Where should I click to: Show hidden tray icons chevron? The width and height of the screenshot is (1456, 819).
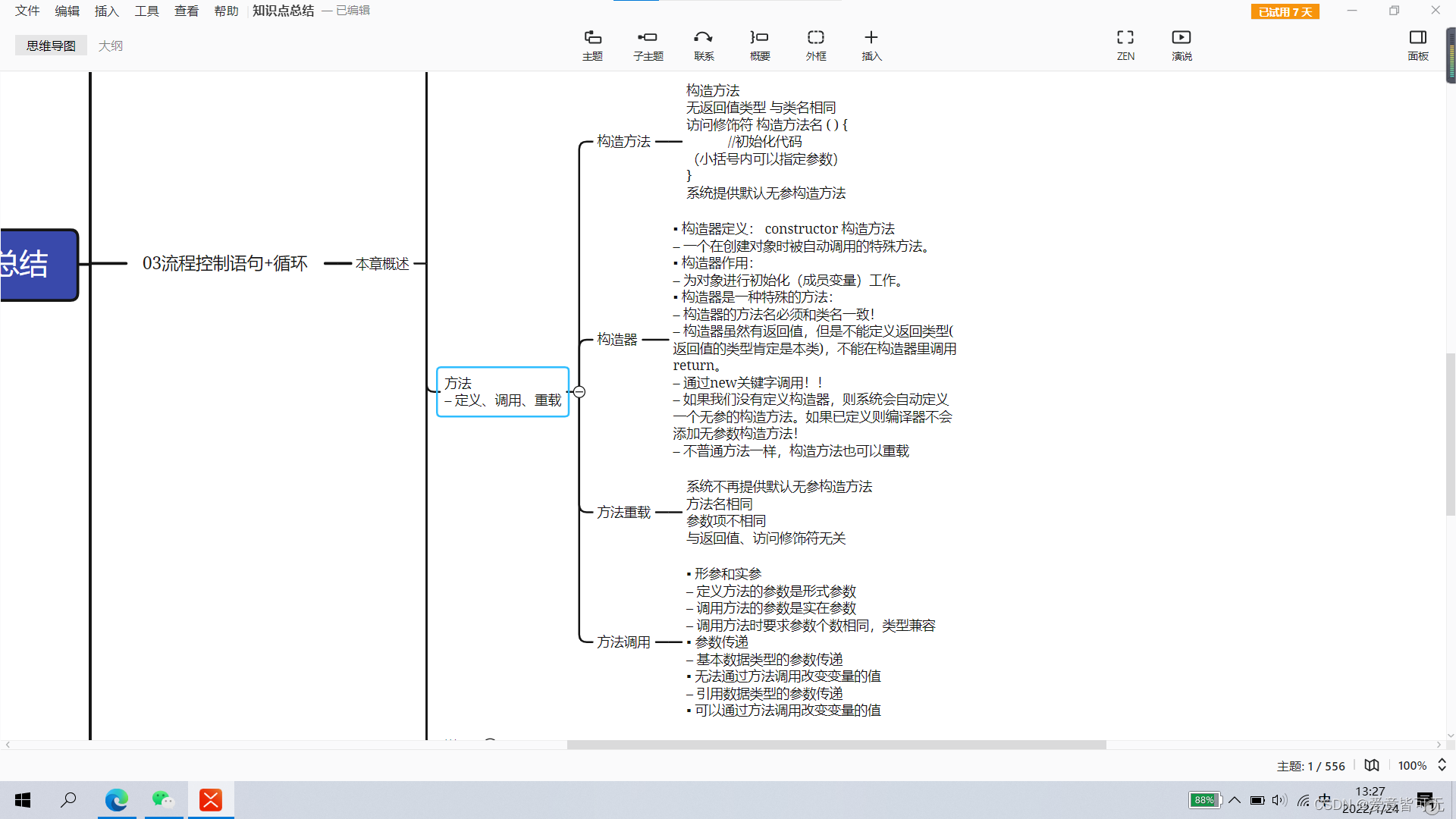coord(1235,800)
